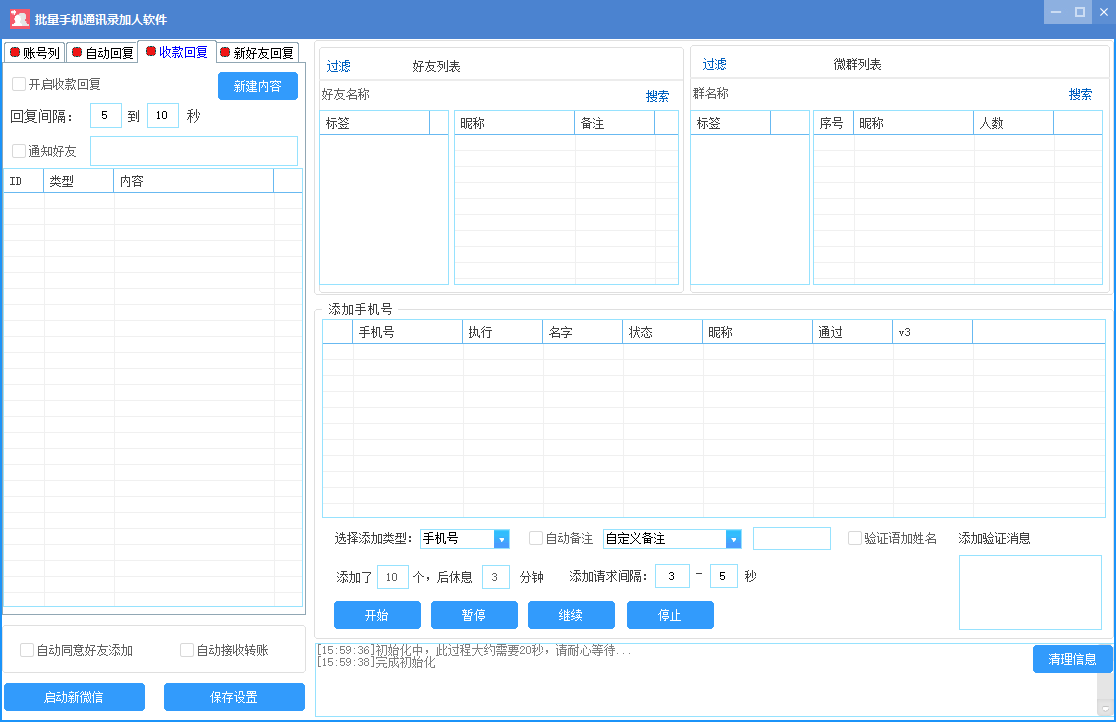Toggle the 通知好友 checkbox

tap(19, 151)
